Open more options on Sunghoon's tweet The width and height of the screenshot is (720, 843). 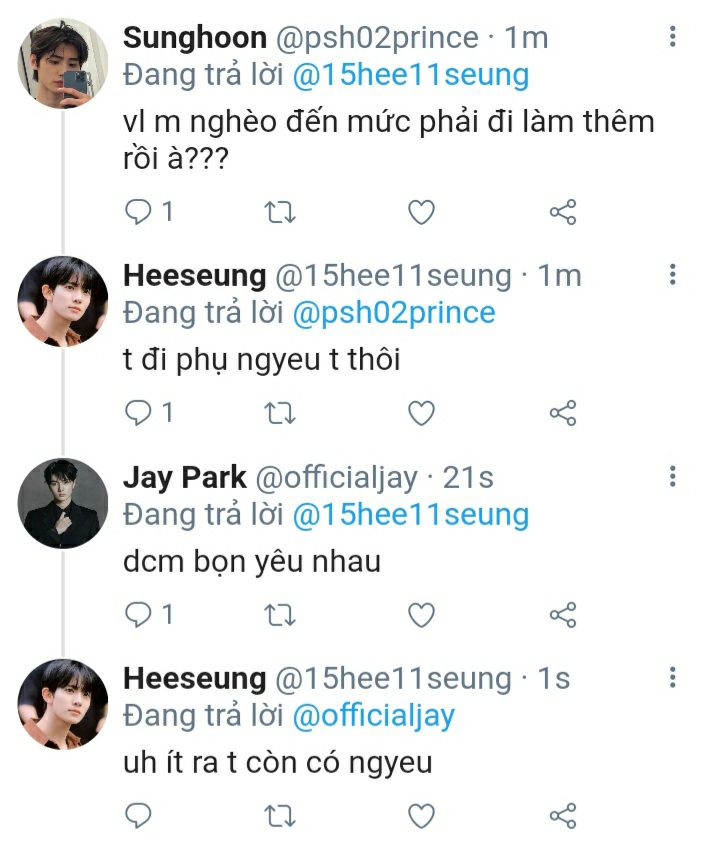[673, 38]
